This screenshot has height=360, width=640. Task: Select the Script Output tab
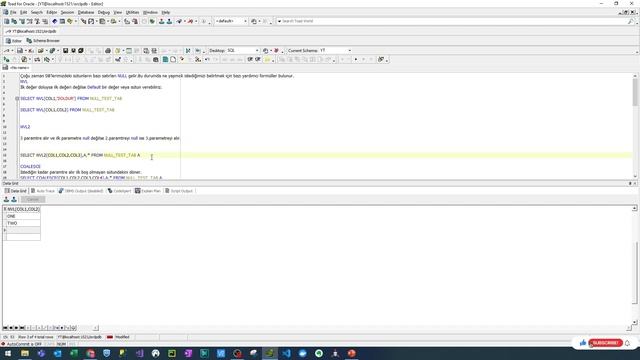(x=179, y=191)
